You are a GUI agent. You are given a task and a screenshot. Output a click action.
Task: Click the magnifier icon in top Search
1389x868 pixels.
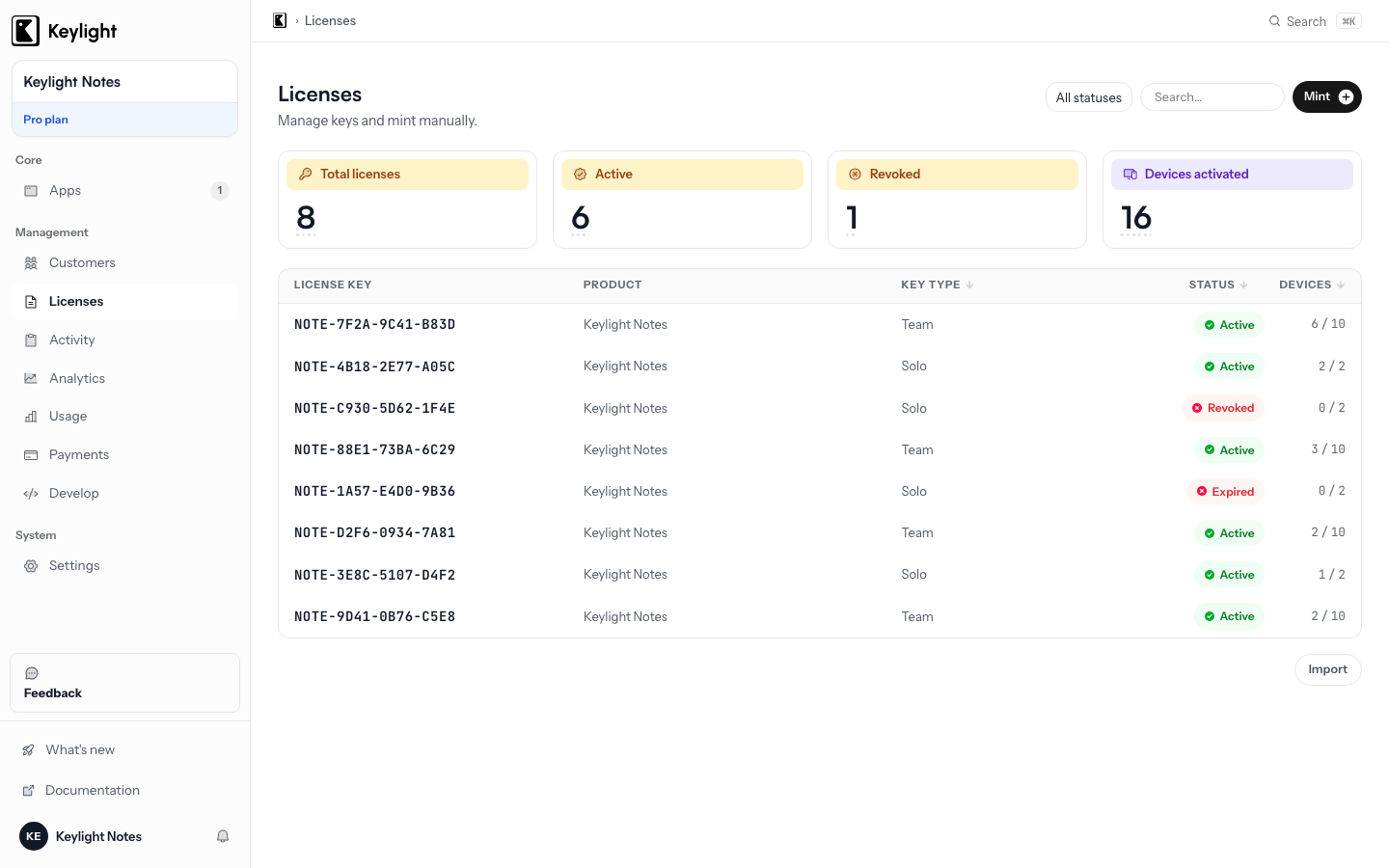point(1274,21)
